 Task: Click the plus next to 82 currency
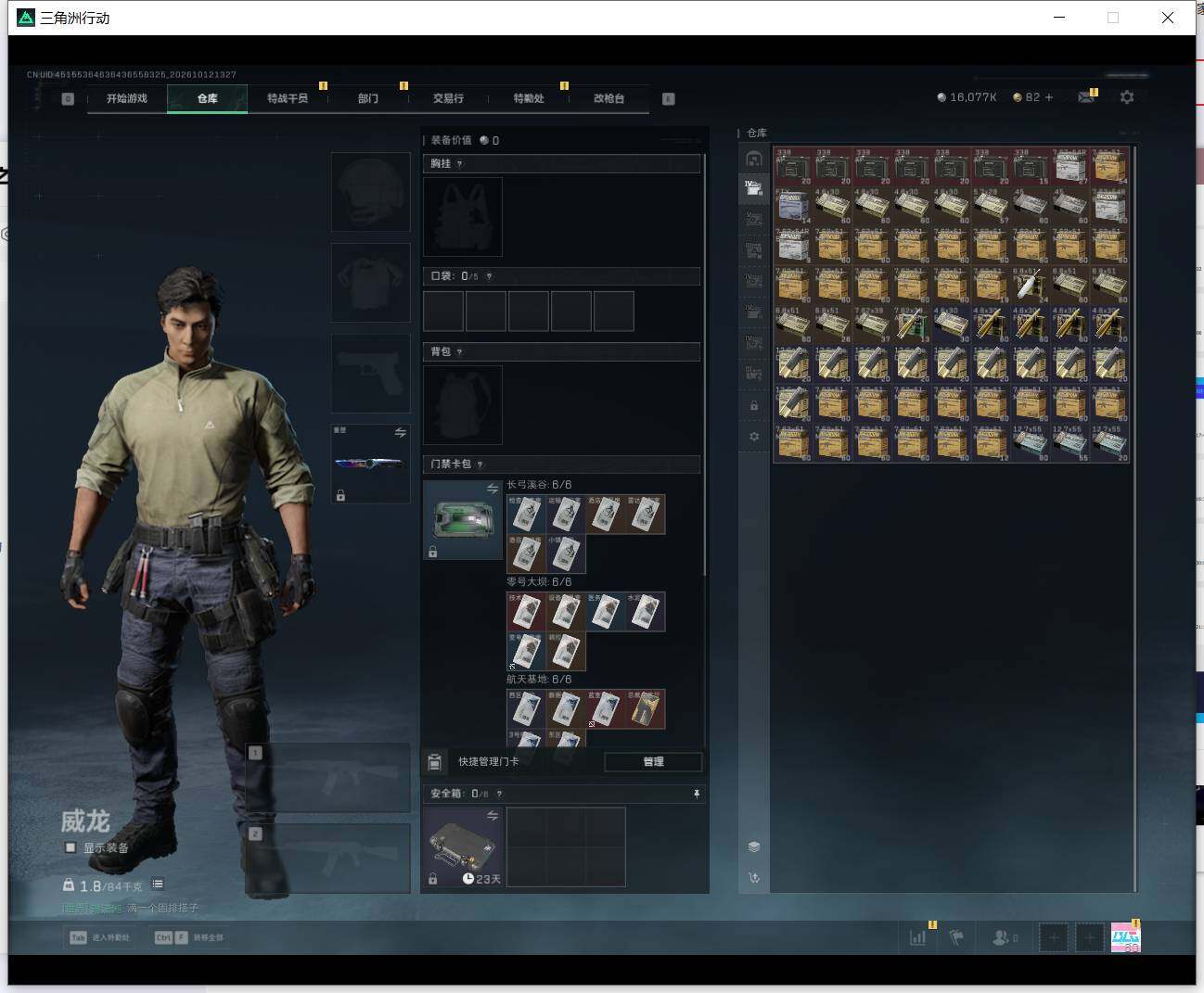tap(1049, 97)
